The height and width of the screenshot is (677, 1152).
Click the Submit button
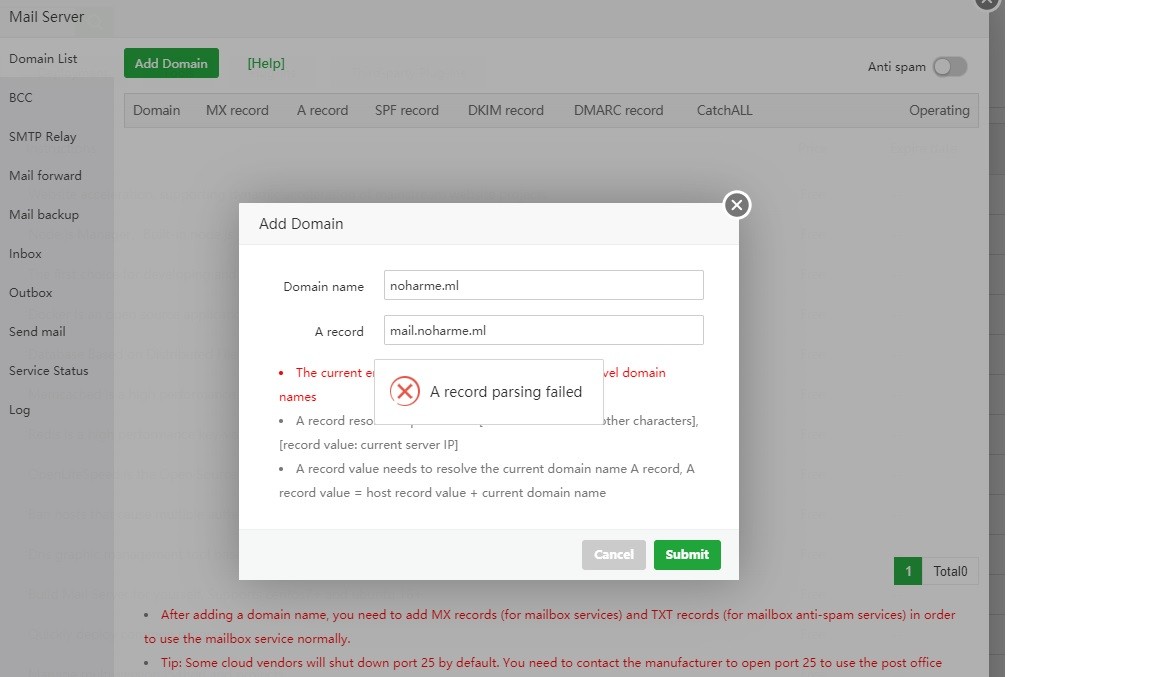click(x=687, y=555)
